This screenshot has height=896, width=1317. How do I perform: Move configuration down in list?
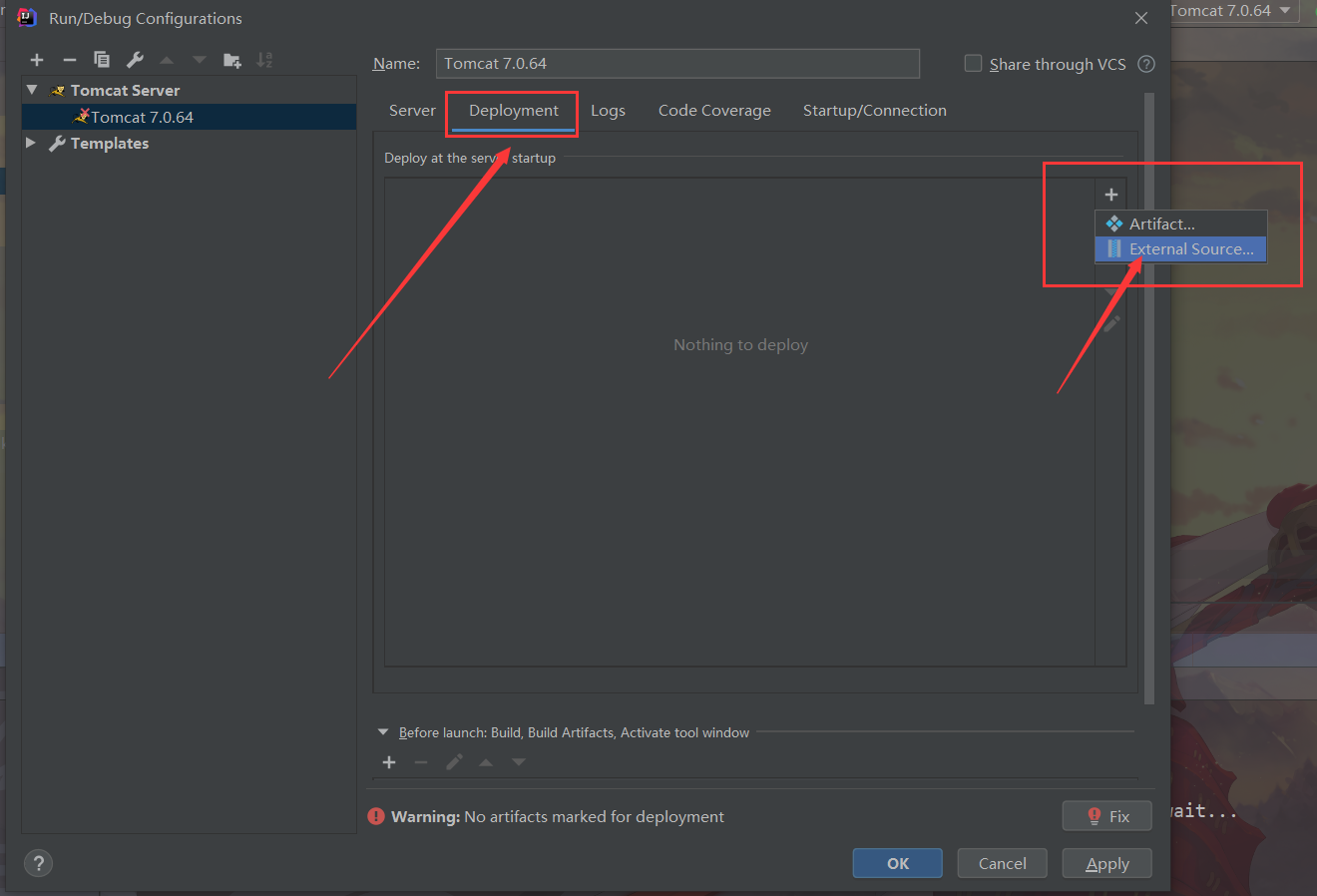coord(200,60)
